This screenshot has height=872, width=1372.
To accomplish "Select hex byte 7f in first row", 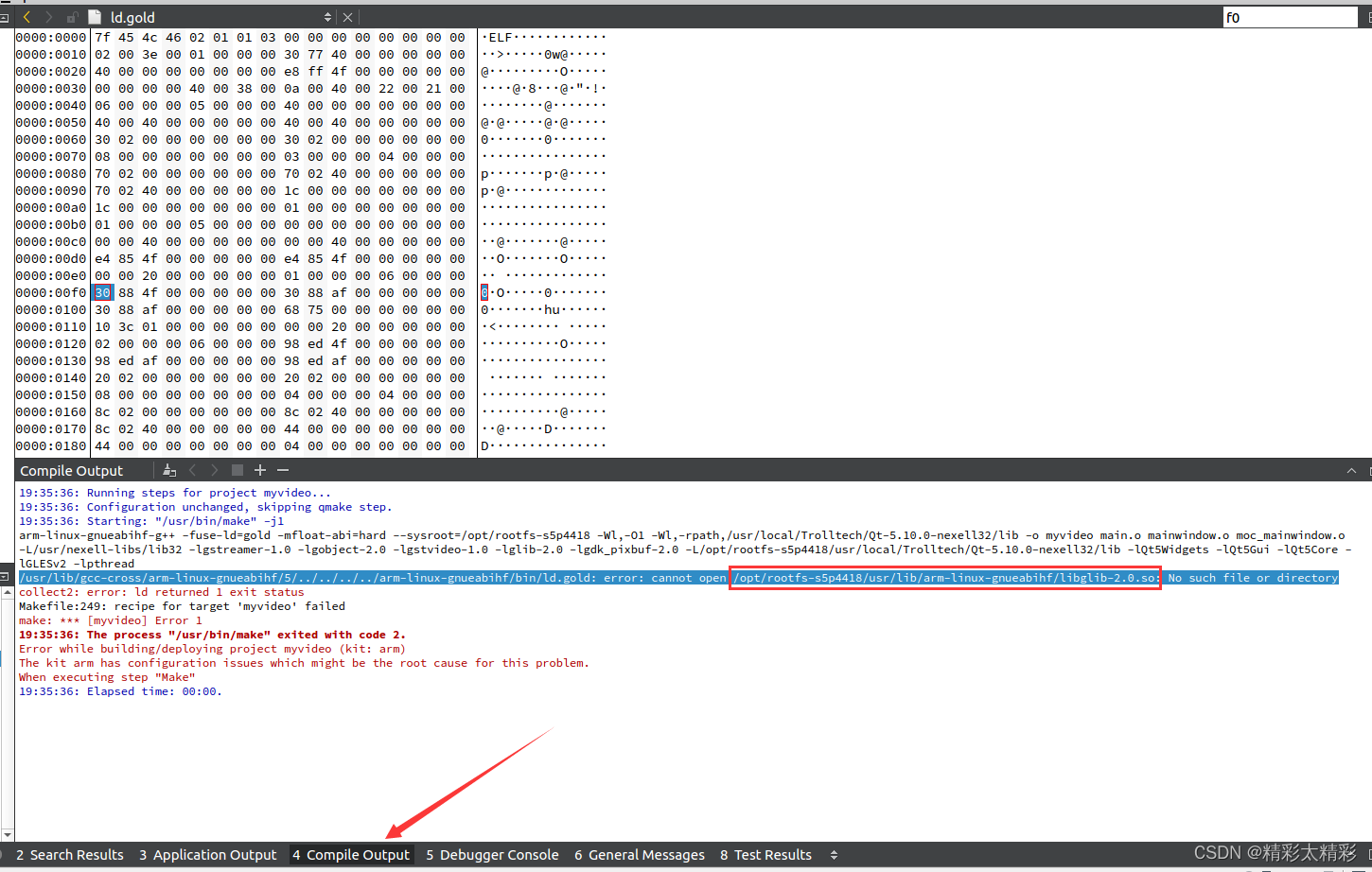I will tap(102, 37).
